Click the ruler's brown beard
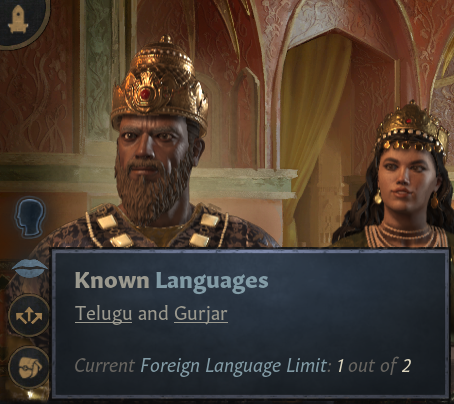454x404 pixels. (x=153, y=189)
